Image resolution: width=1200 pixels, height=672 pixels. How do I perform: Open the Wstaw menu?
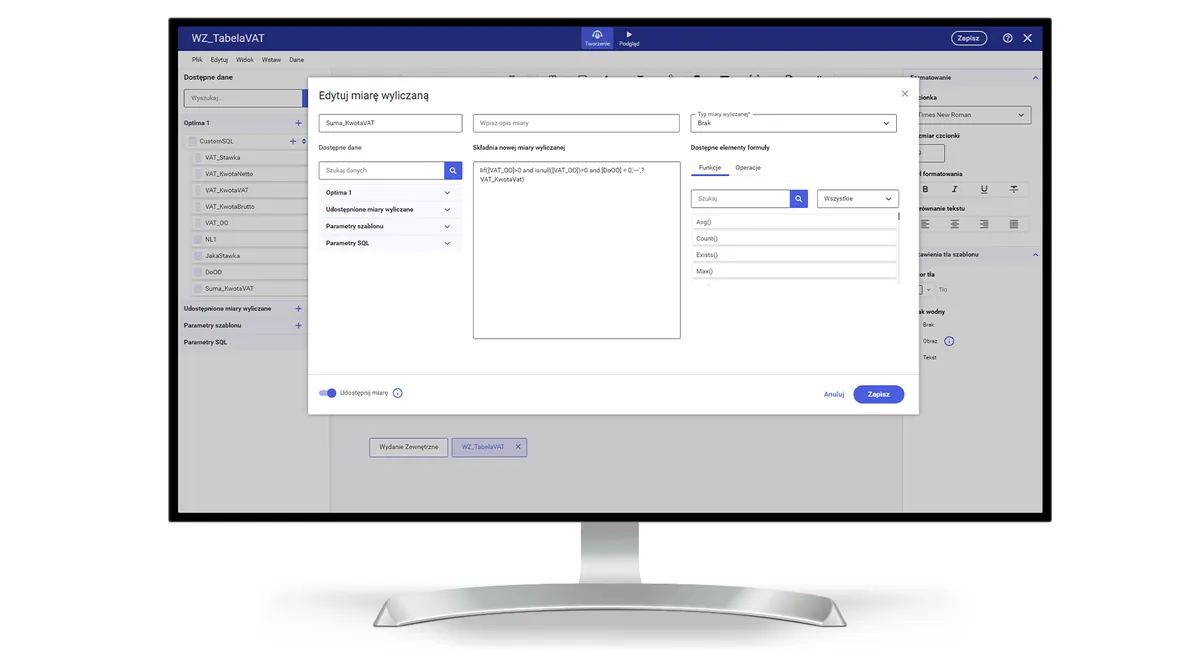271,60
